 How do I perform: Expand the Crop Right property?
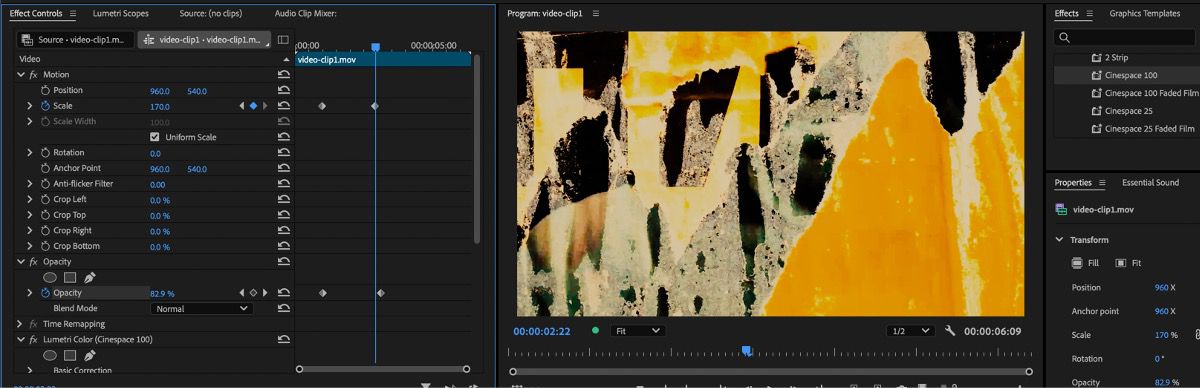30,230
